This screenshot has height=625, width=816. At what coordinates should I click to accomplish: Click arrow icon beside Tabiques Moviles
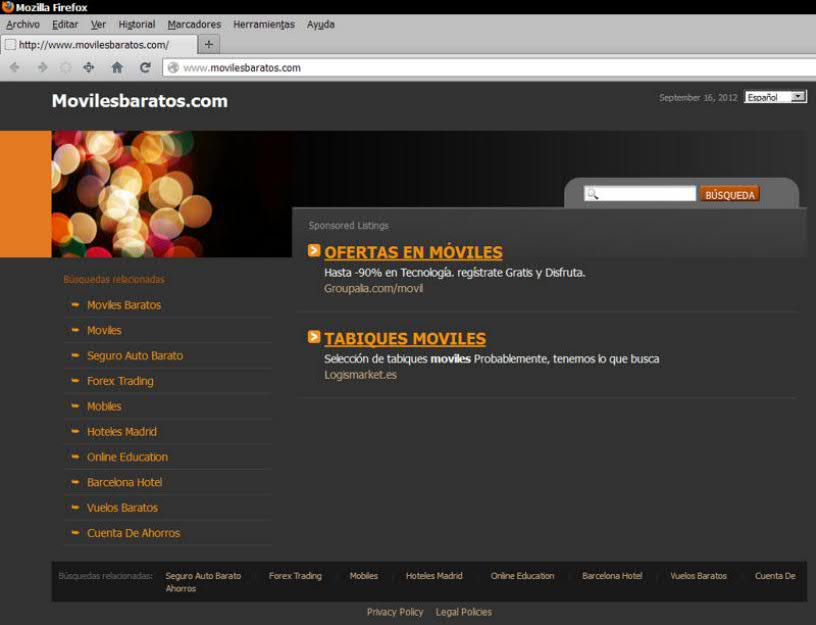pos(314,337)
